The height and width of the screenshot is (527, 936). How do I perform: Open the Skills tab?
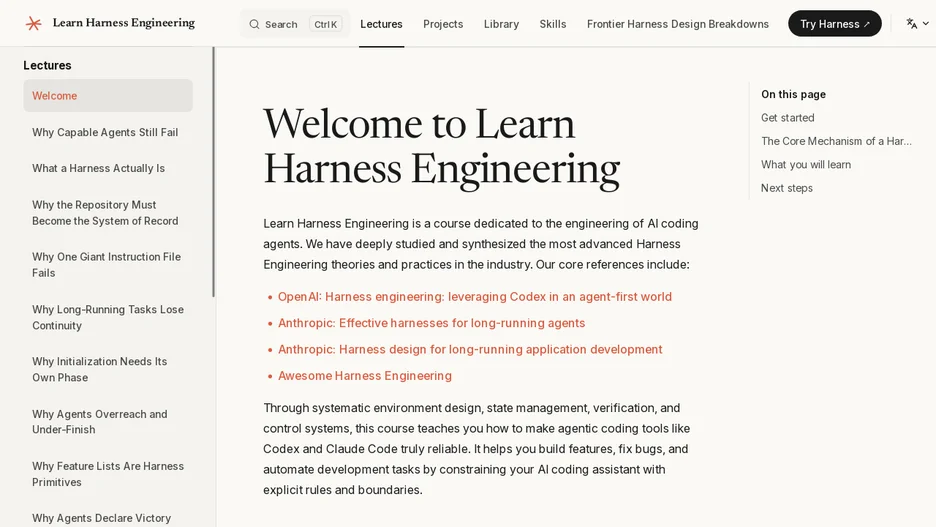(553, 24)
